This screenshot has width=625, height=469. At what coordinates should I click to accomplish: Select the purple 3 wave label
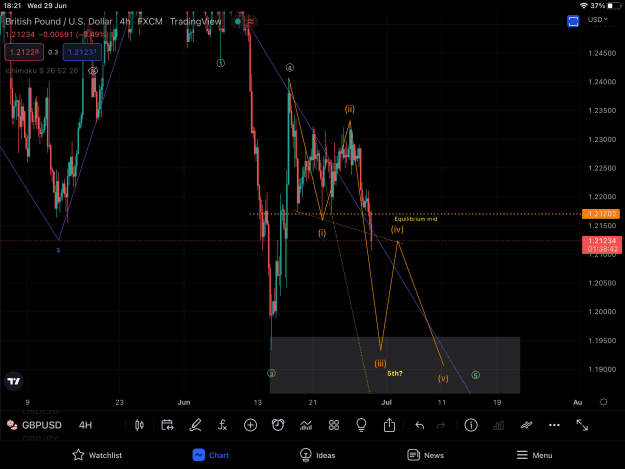pyautogui.click(x=58, y=250)
